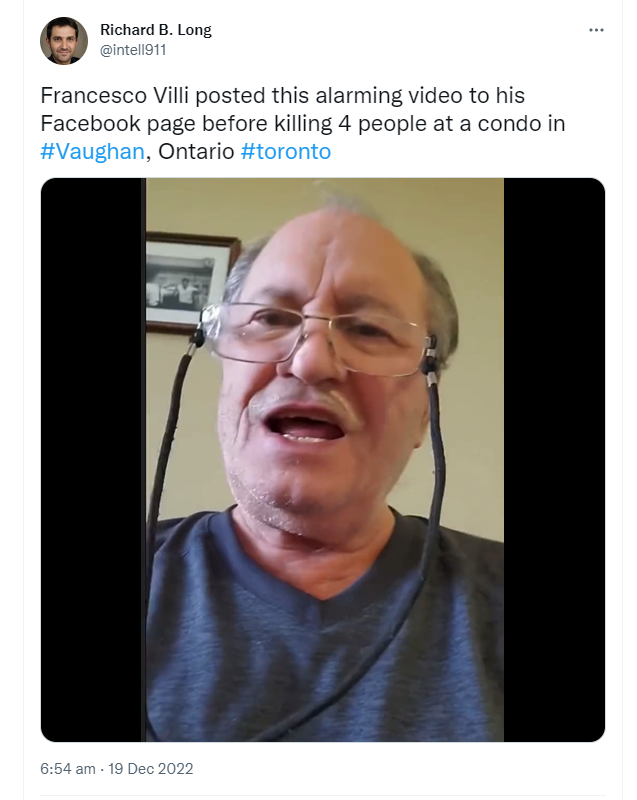Click the tweet text starting with Francesco Villi
This screenshot has height=800, width=637.
tap(303, 123)
